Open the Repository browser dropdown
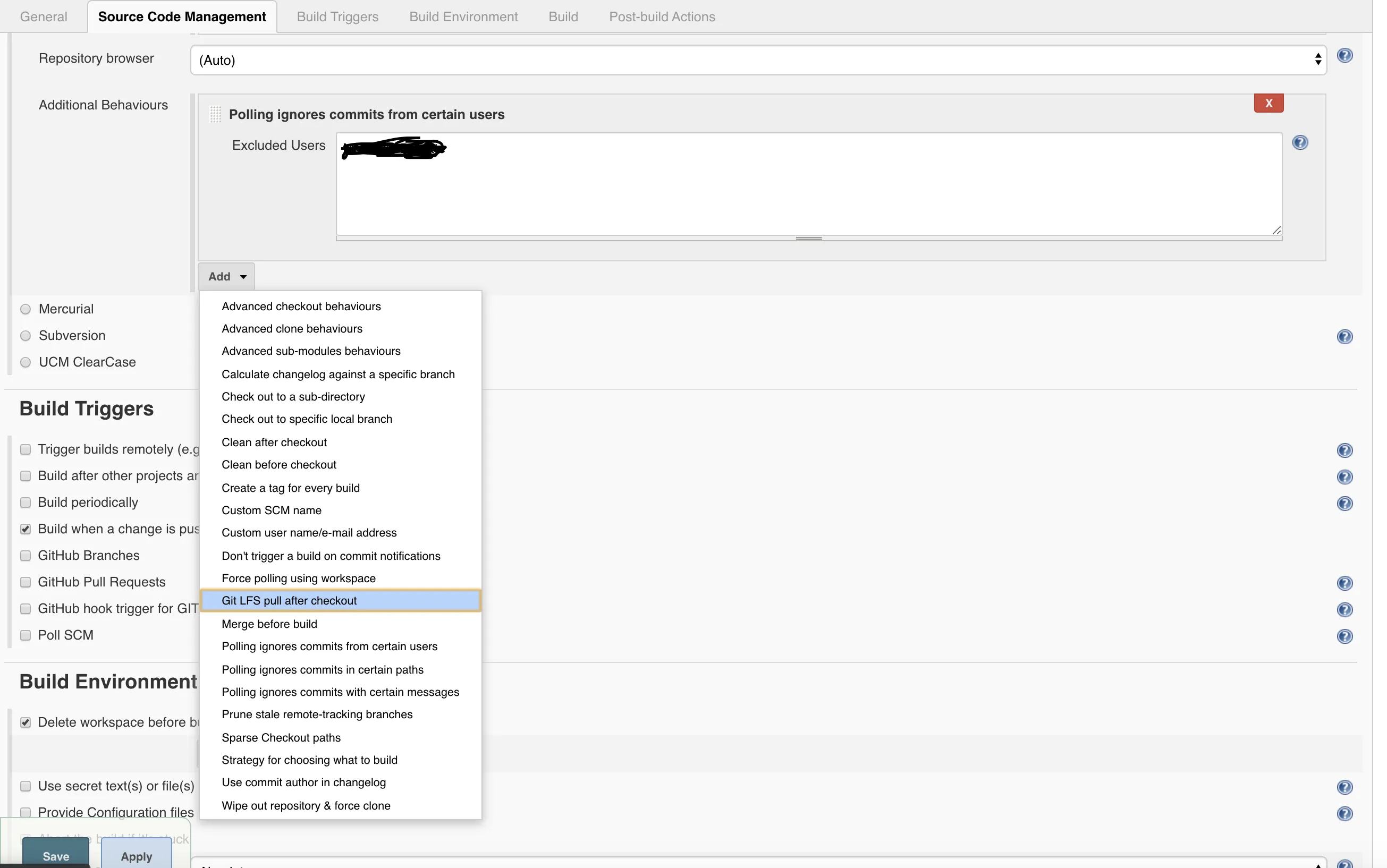The width and height of the screenshot is (1387, 868). click(758, 60)
